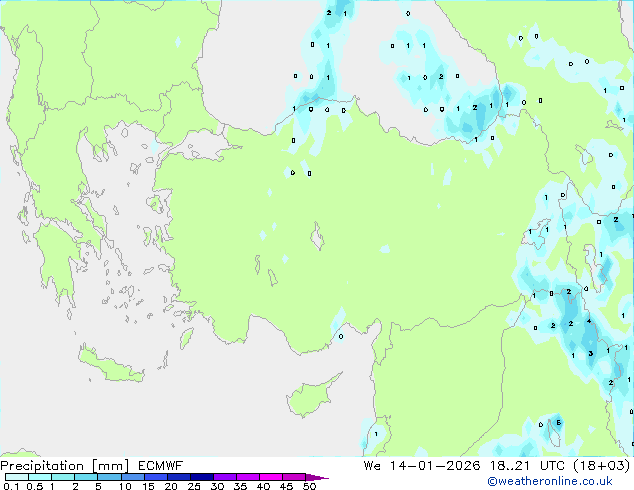Select the 10–15 mm legend swatch

pos(132,477)
